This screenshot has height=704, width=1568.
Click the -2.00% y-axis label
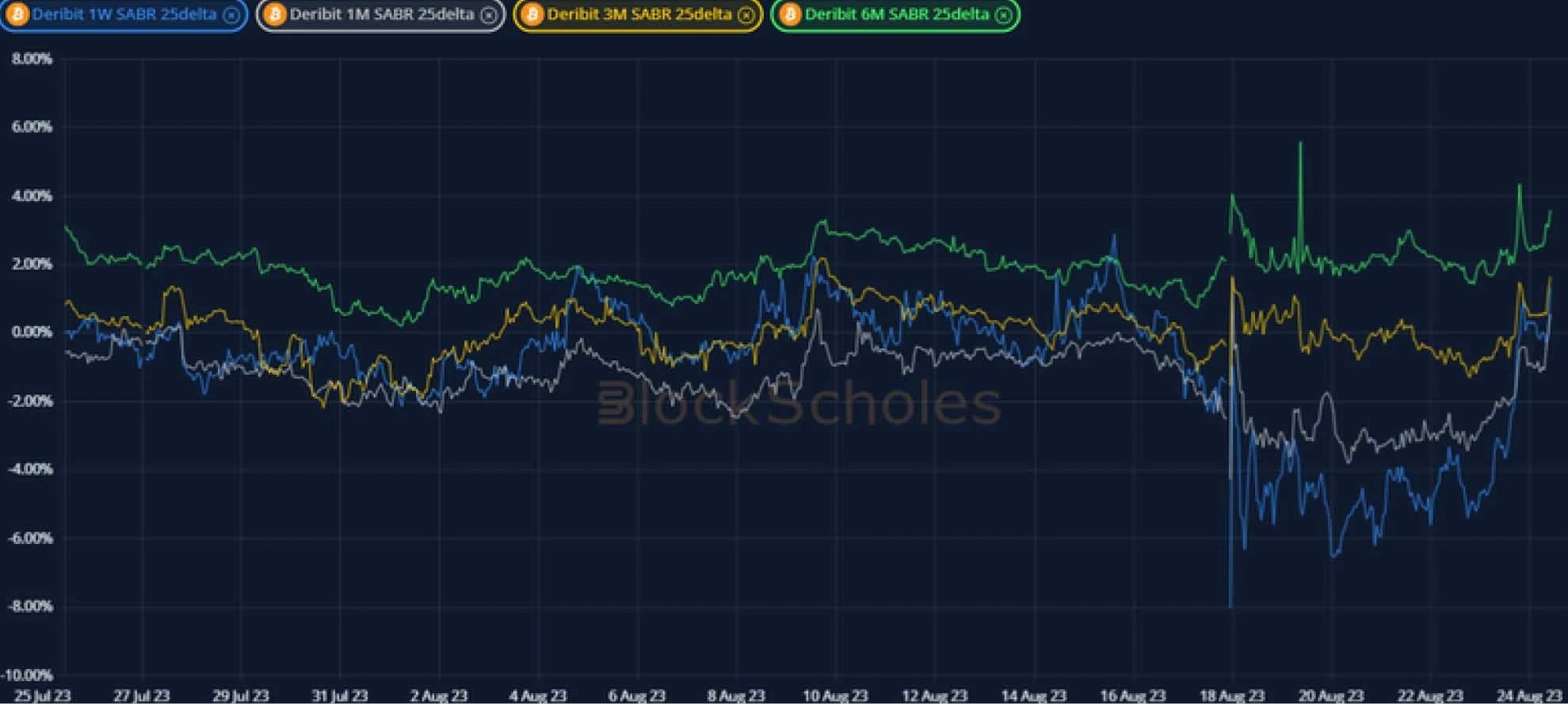coord(30,401)
